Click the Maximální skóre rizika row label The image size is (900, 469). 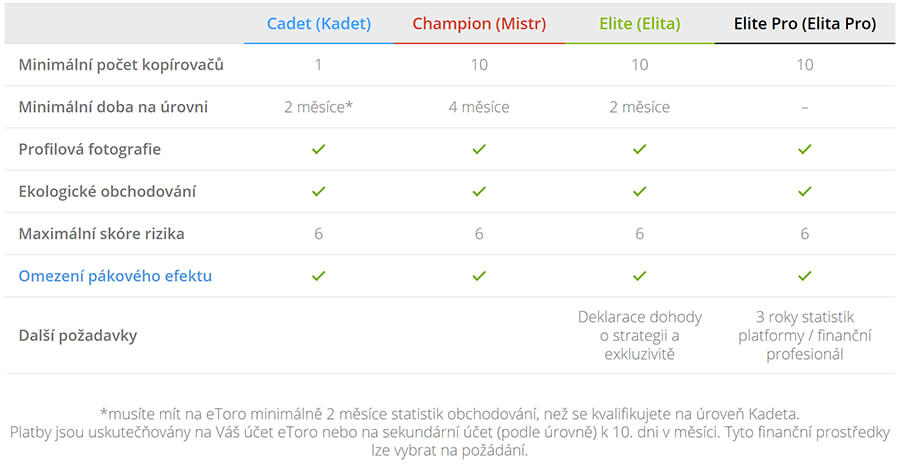[x=102, y=234]
